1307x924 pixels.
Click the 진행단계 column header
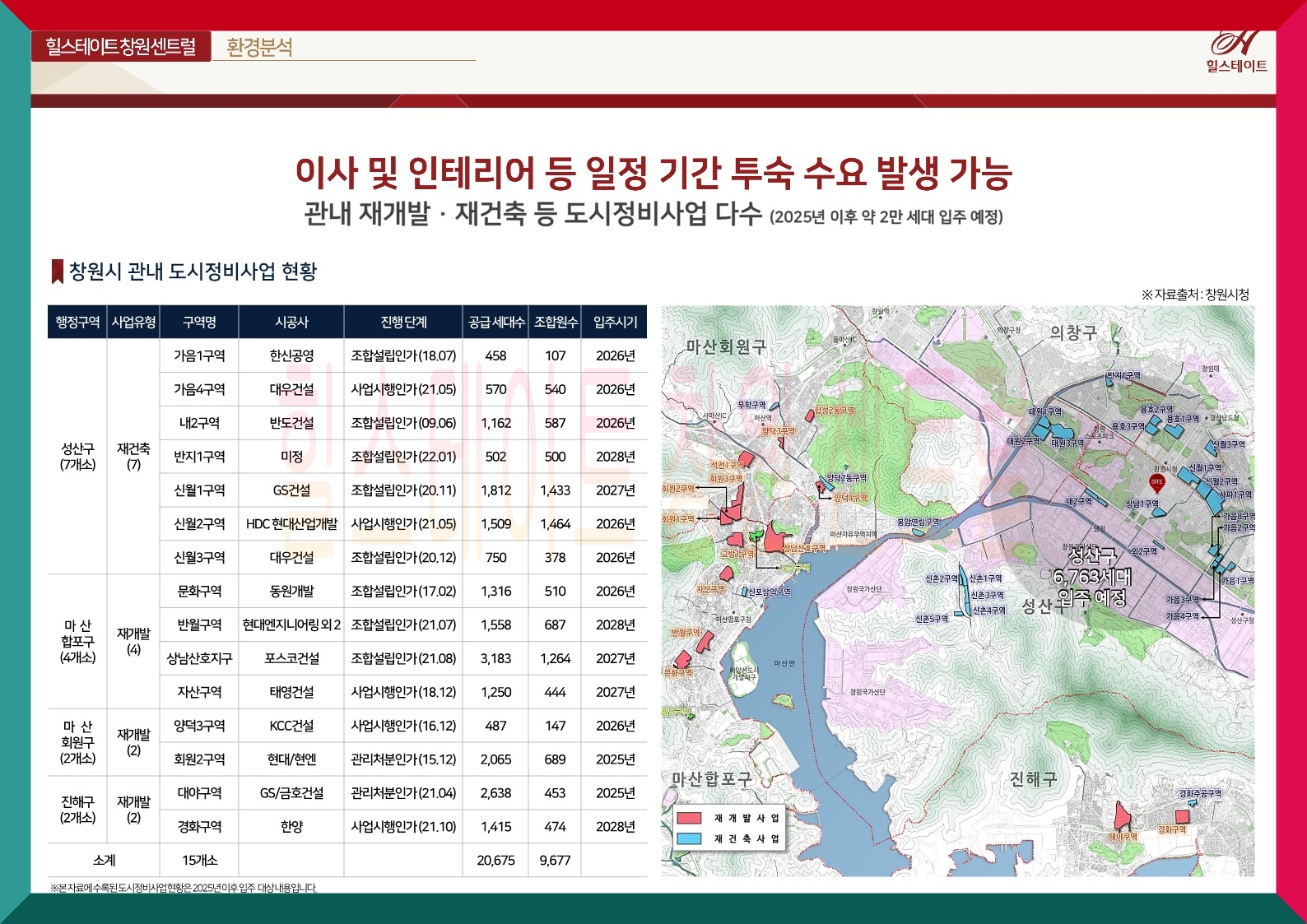point(403,322)
